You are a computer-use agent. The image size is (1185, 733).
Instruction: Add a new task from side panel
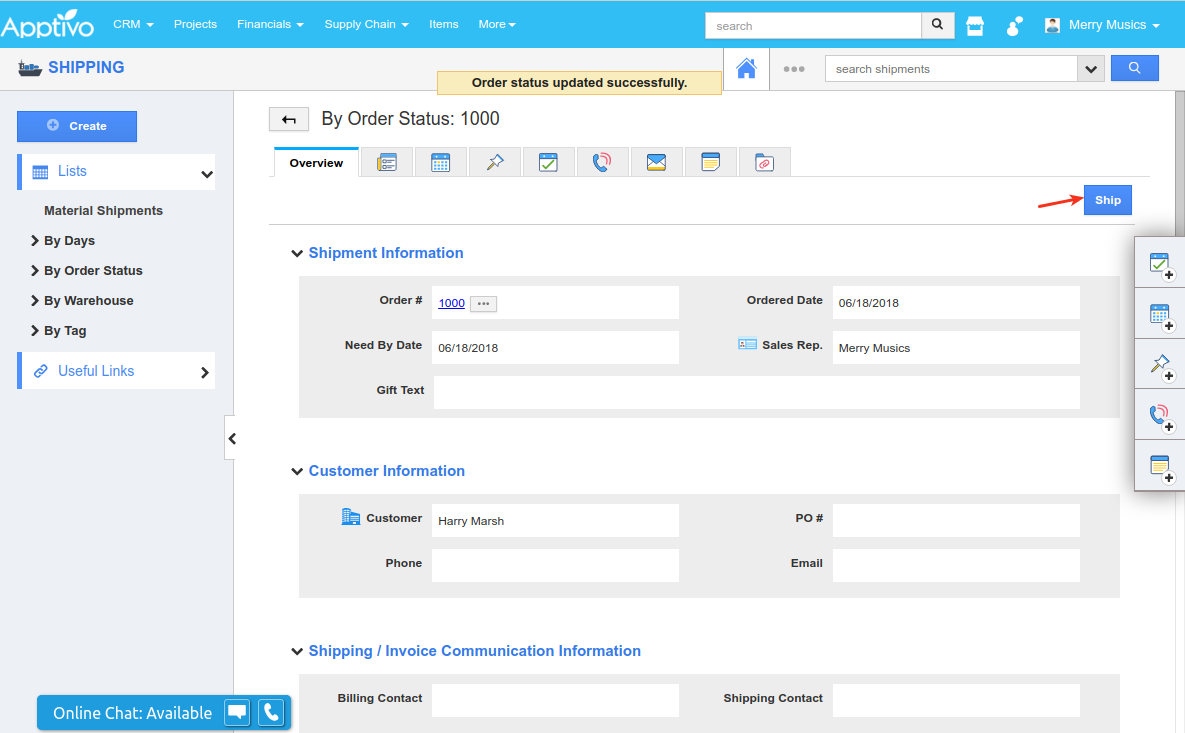pos(1160,265)
